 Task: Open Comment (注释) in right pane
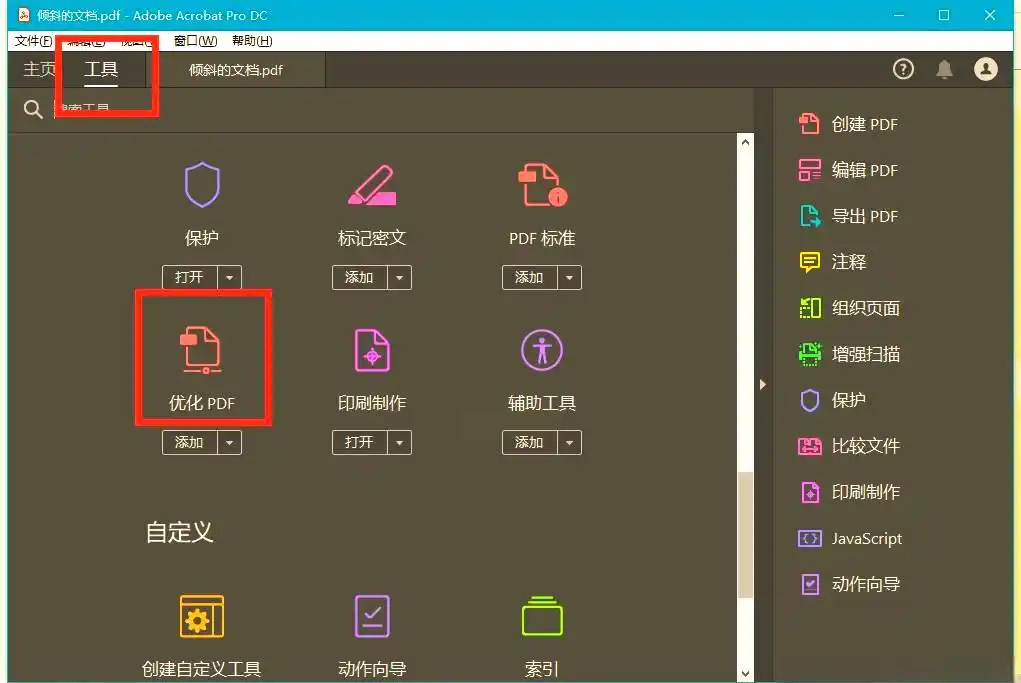832,262
